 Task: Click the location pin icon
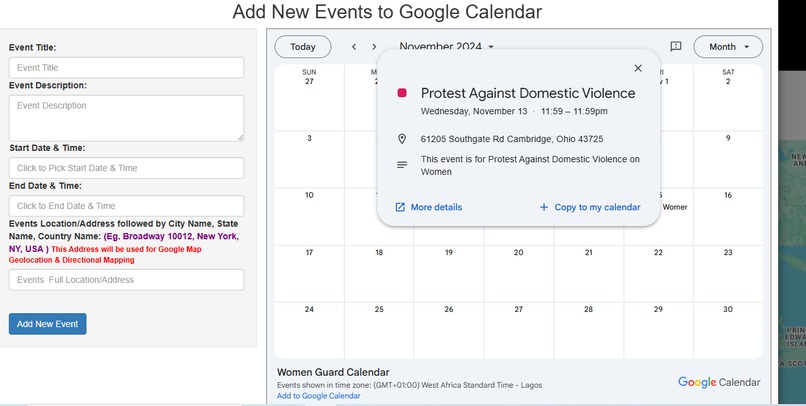click(402, 139)
